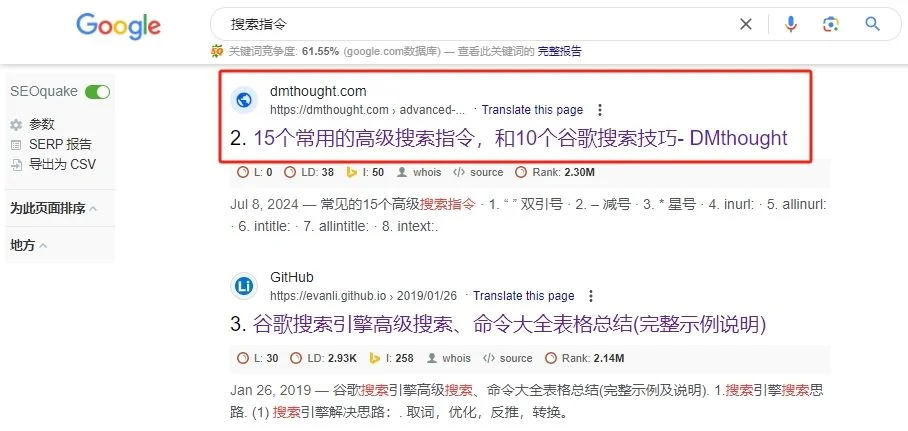Viewport: 908px width, 431px height.
Task: Toggle the SEOquake switch off
Action: pos(97,92)
